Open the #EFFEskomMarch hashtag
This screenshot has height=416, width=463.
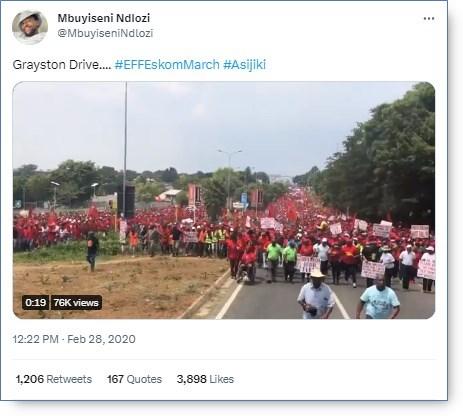167,64
